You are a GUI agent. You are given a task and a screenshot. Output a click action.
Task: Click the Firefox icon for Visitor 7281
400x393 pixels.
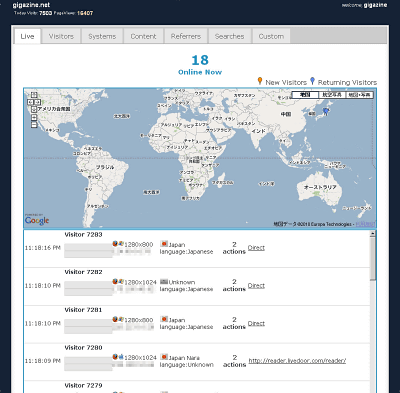115,319
